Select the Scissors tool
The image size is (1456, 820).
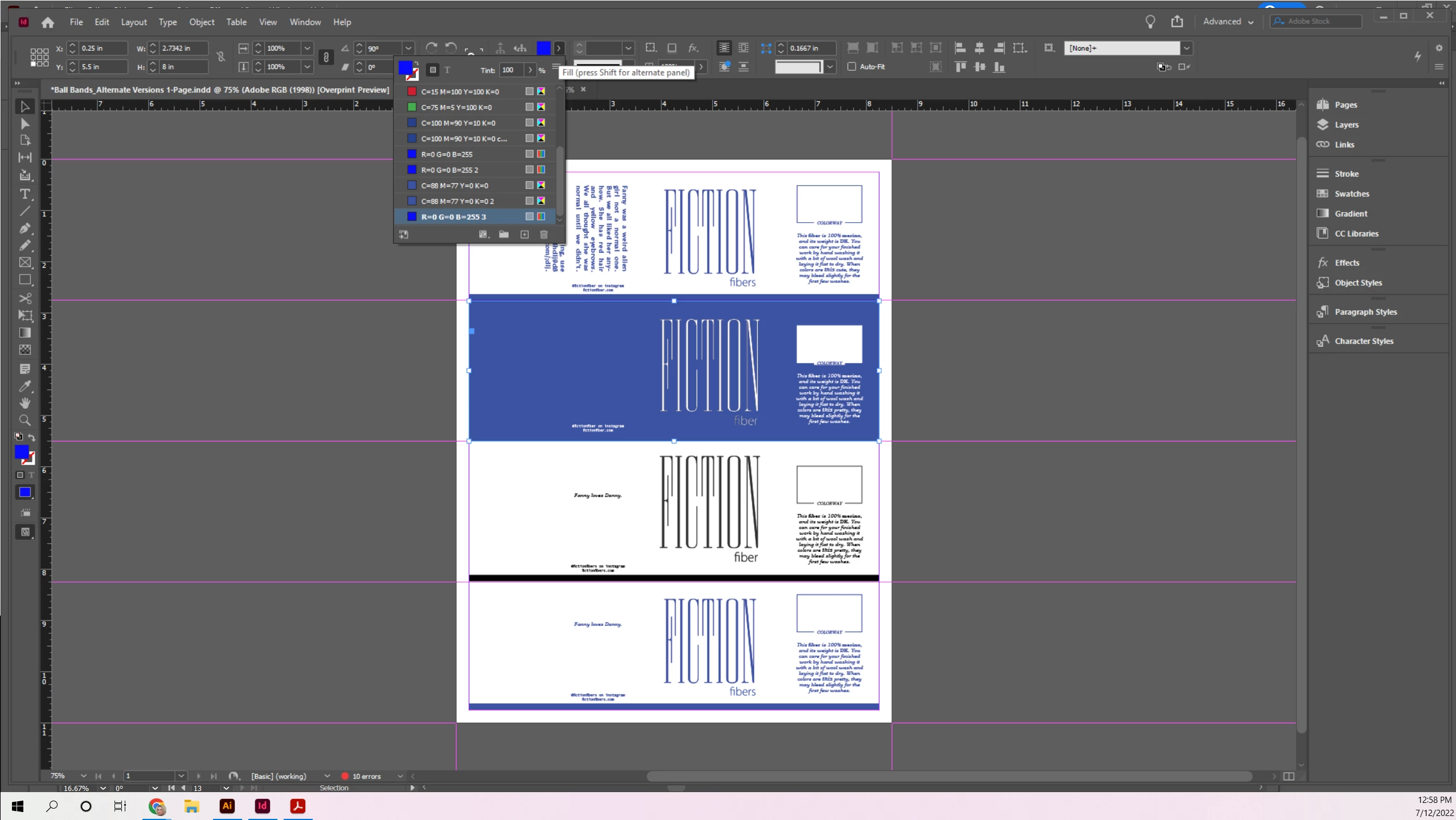[24, 298]
